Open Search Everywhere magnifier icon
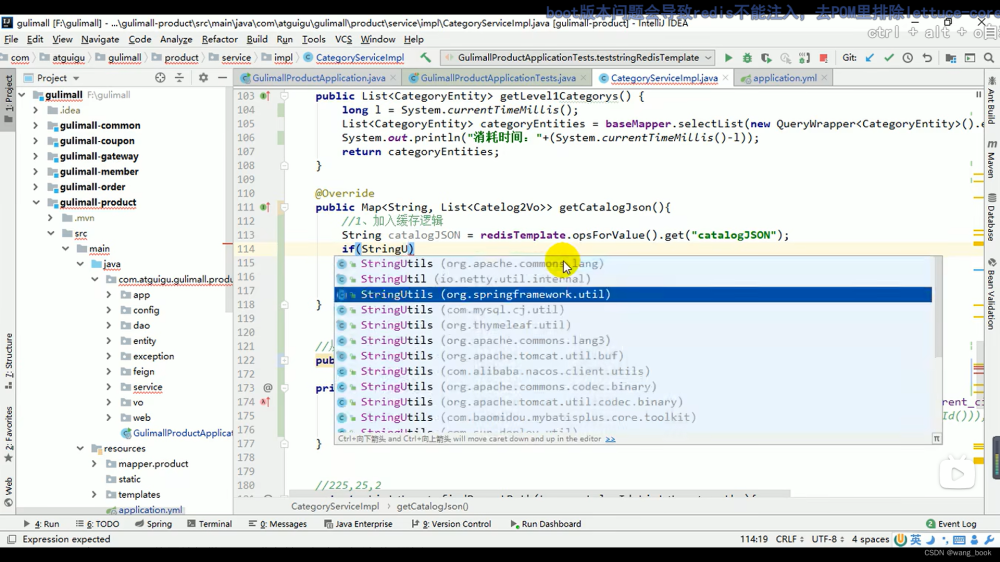Image resolution: width=1000 pixels, height=562 pixels. [x=989, y=57]
